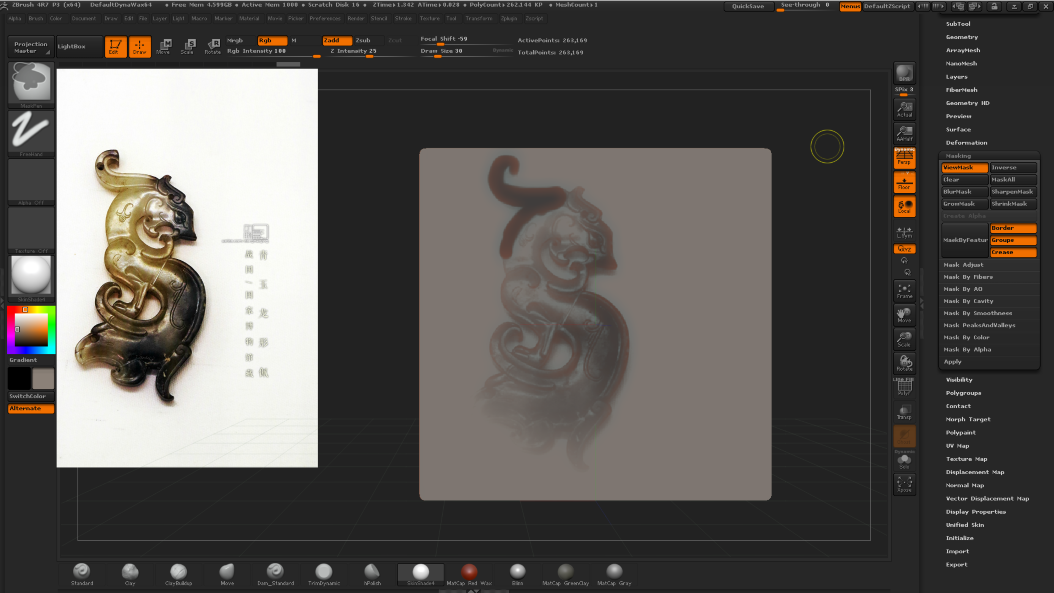Select the hPolish brush
The width and height of the screenshot is (1054, 593).
(x=372, y=574)
